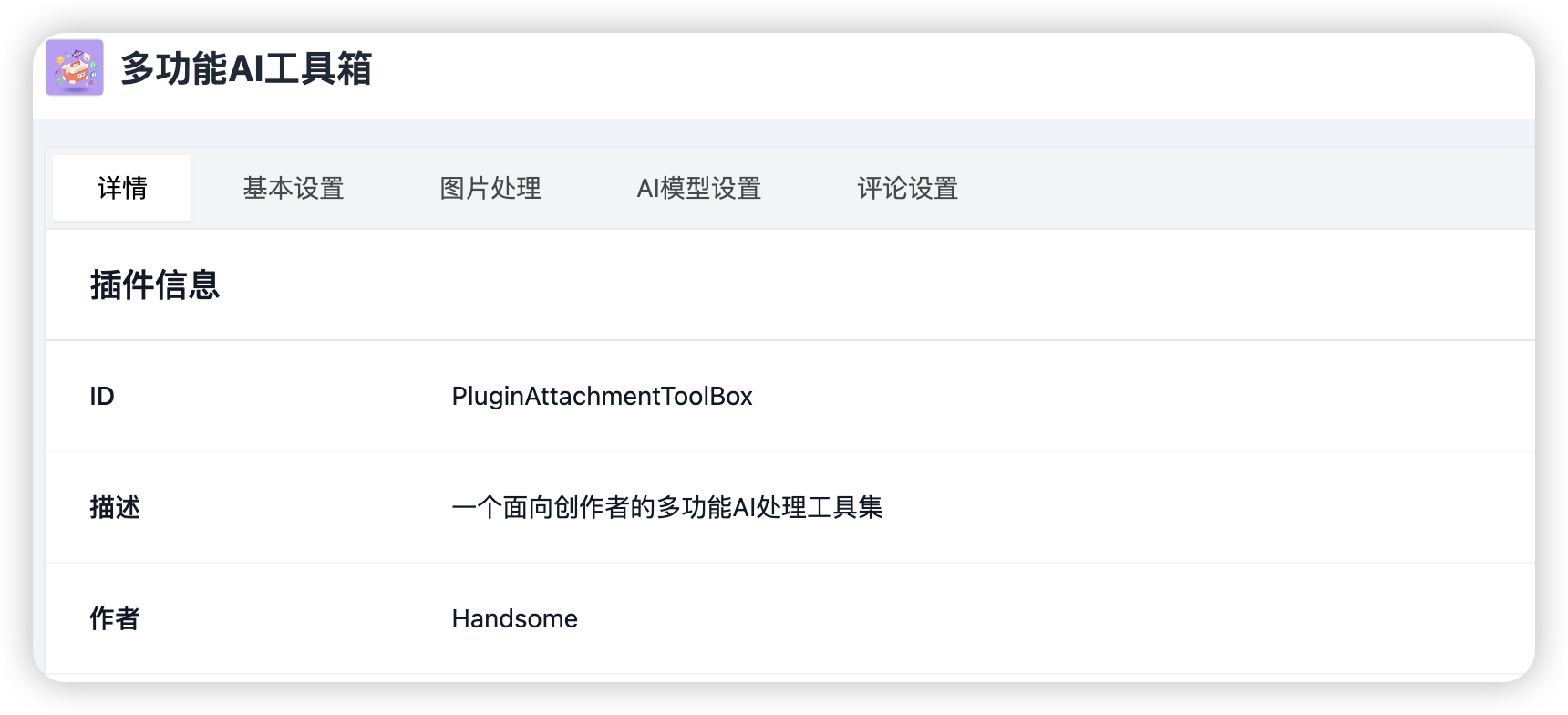The width and height of the screenshot is (1568, 715).
Task: Click the ID field label
Action: [x=102, y=396]
